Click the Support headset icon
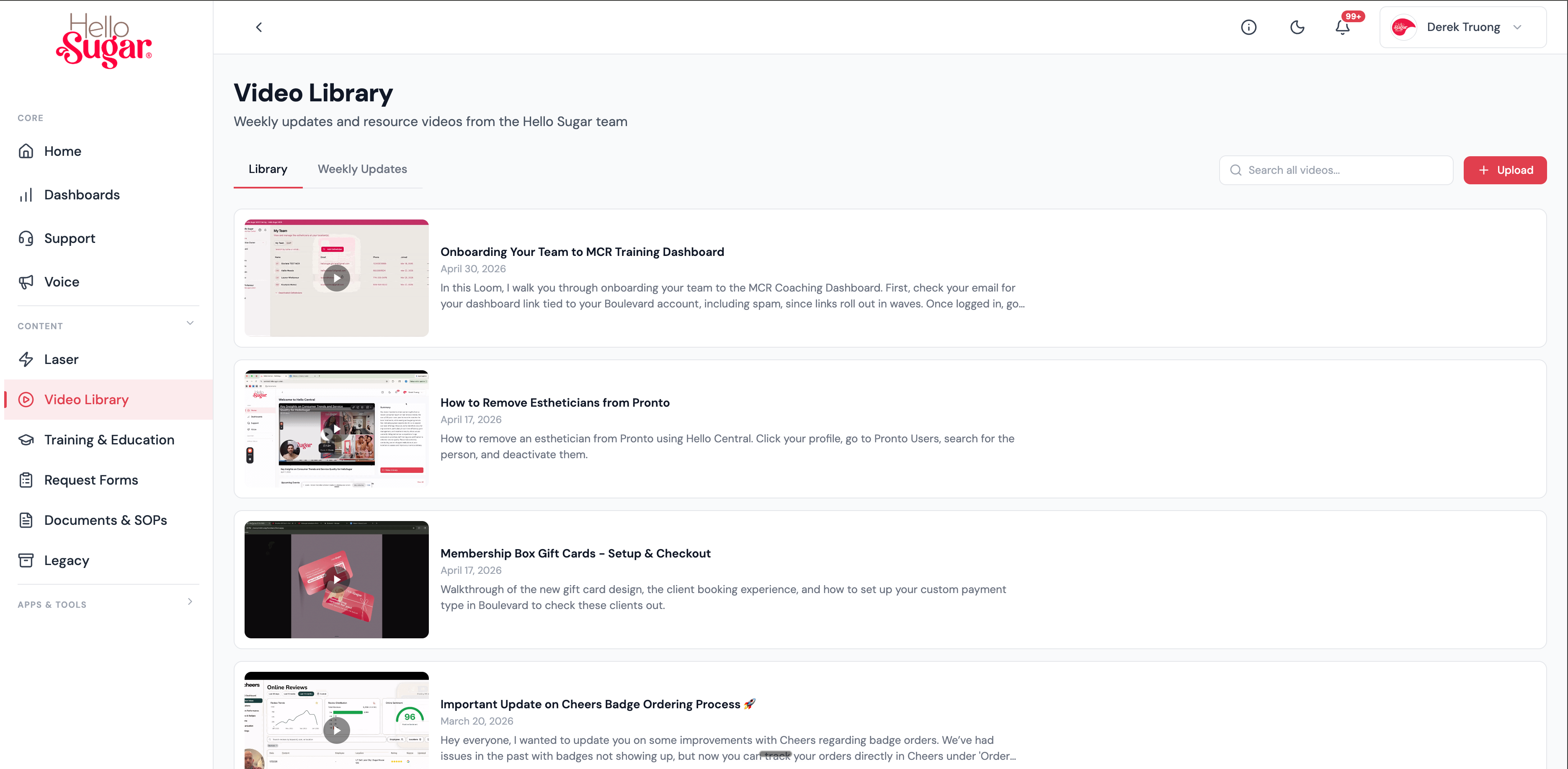The height and width of the screenshot is (769, 1568). (26, 238)
